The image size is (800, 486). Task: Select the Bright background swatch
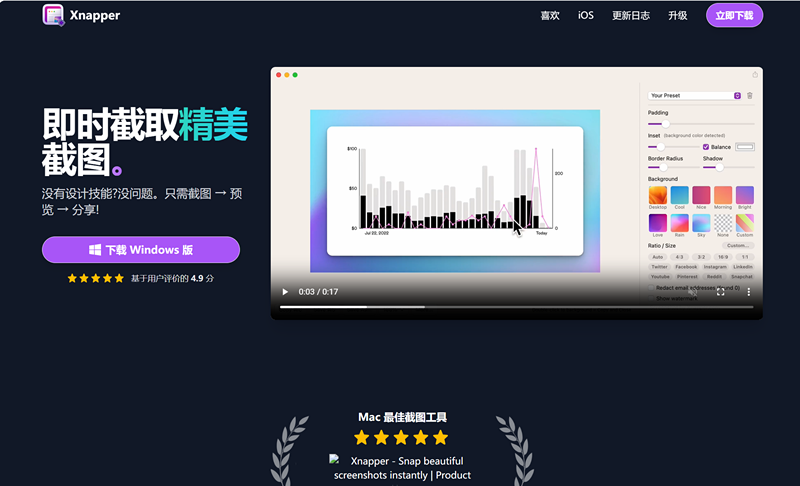745,195
